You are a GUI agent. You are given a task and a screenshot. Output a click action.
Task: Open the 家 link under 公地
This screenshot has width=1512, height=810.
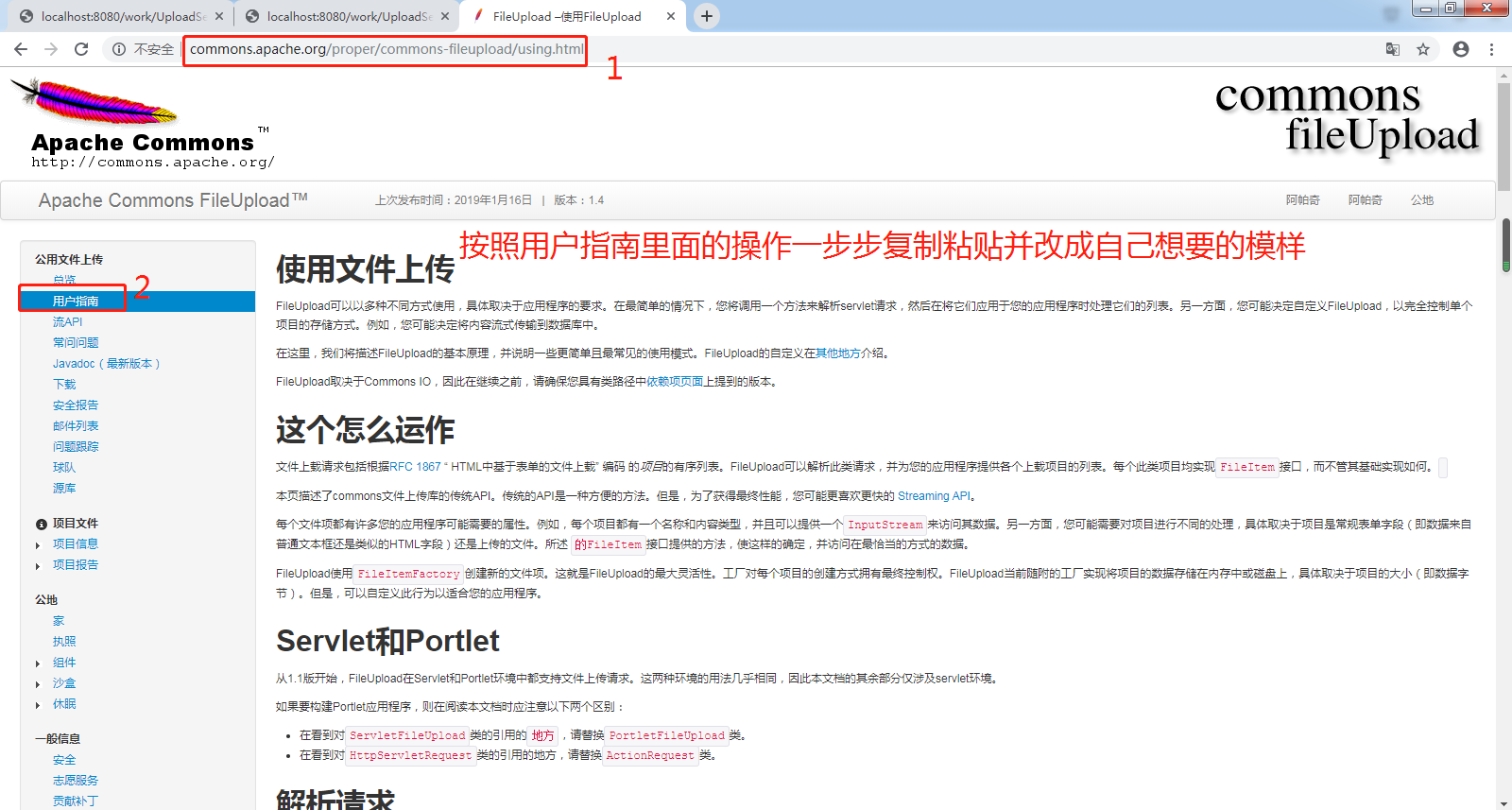pos(59,621)
